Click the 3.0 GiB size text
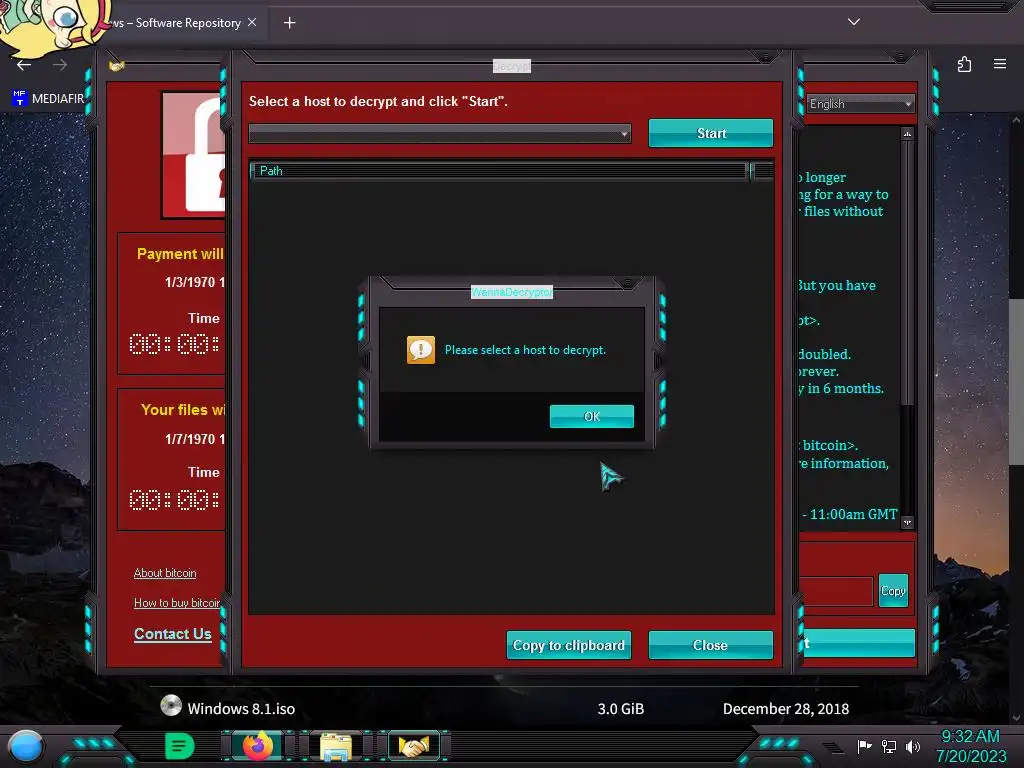 [620, 709]
